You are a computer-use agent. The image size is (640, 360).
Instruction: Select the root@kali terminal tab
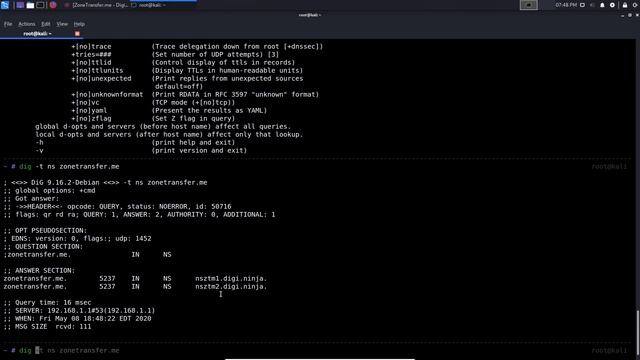pyautogui.click(x=41, y=34)
